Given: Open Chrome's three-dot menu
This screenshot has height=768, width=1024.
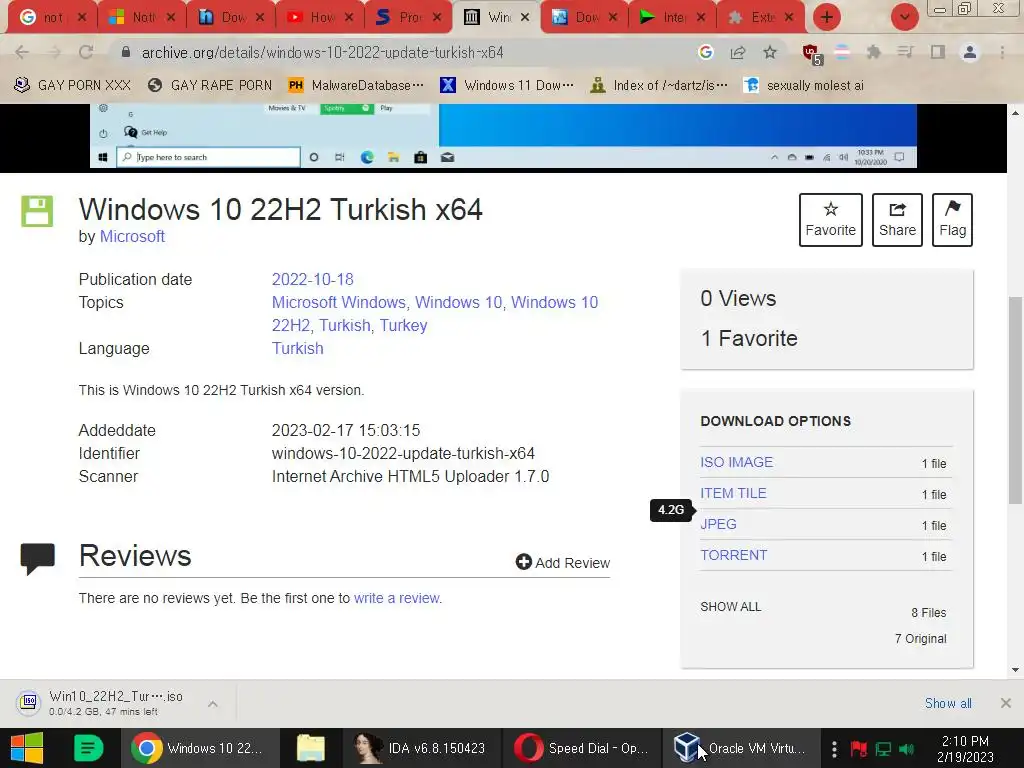Looking at the screenshot, I should tap(1002, 52).
